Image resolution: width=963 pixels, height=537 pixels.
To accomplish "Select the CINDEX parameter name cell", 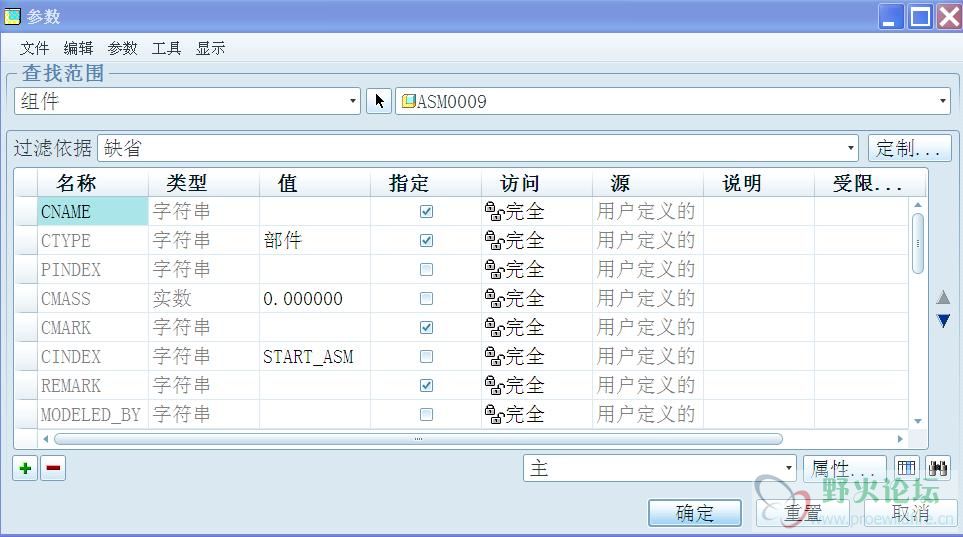I will point(93,356).
